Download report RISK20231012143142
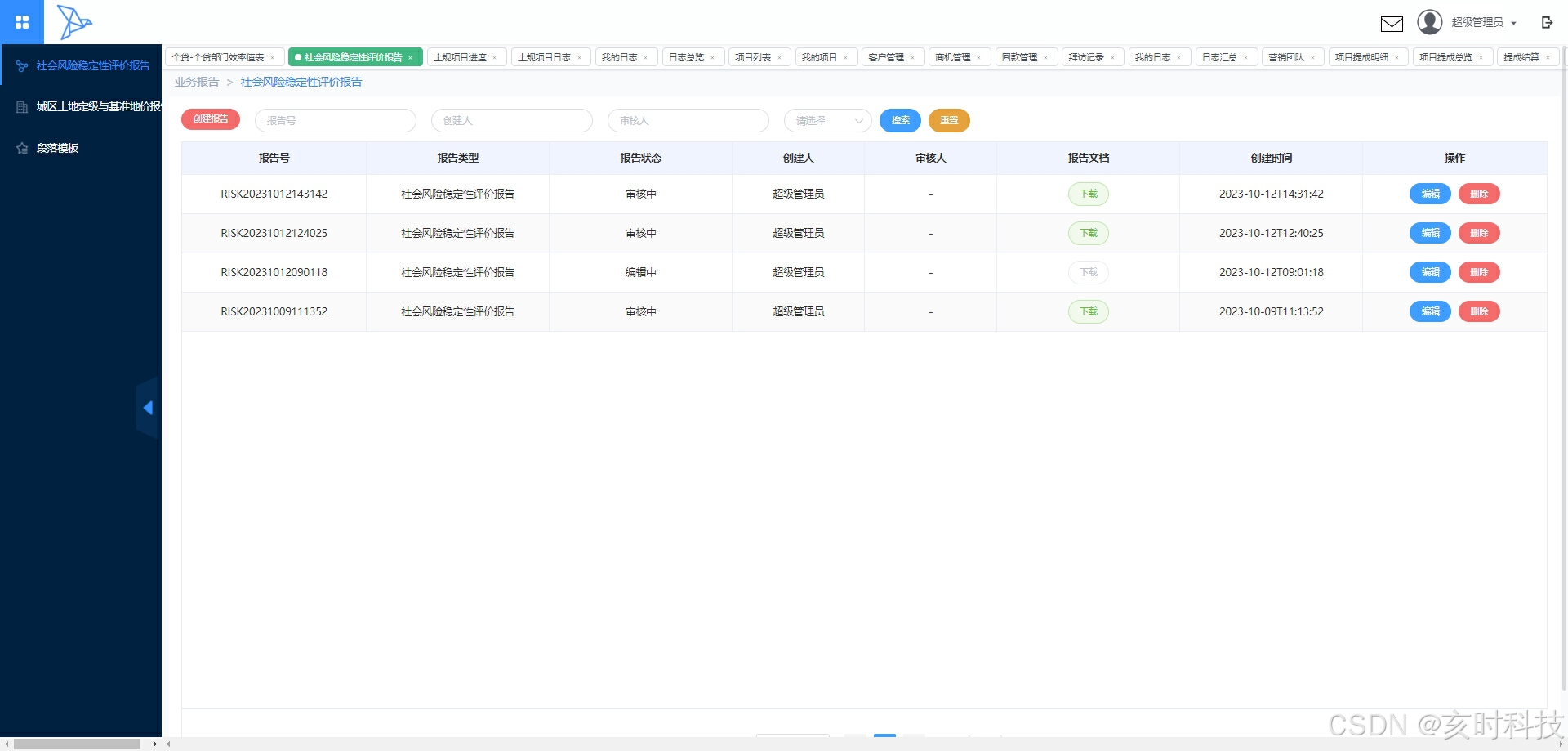 1089,194
